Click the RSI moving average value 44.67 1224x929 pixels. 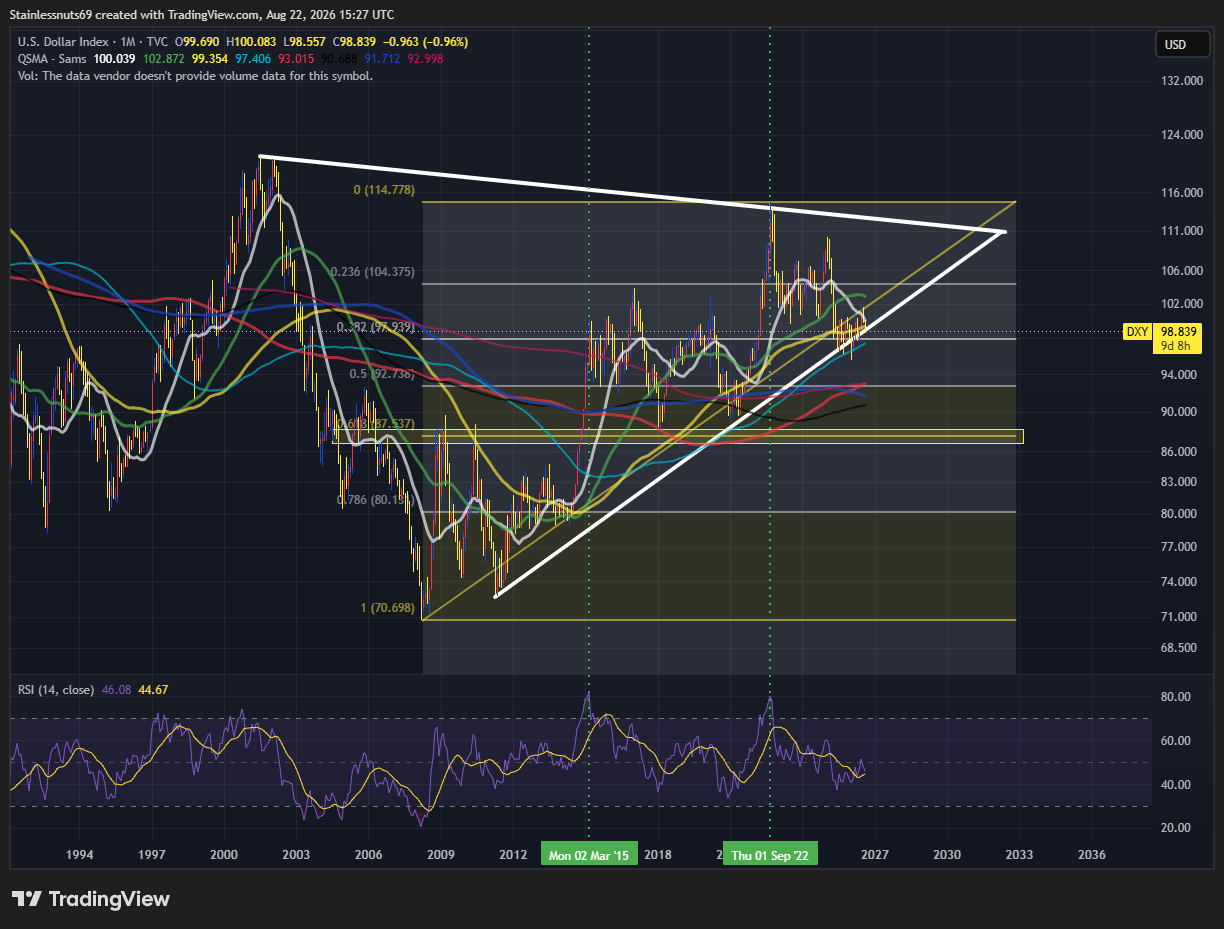[152, 689]
